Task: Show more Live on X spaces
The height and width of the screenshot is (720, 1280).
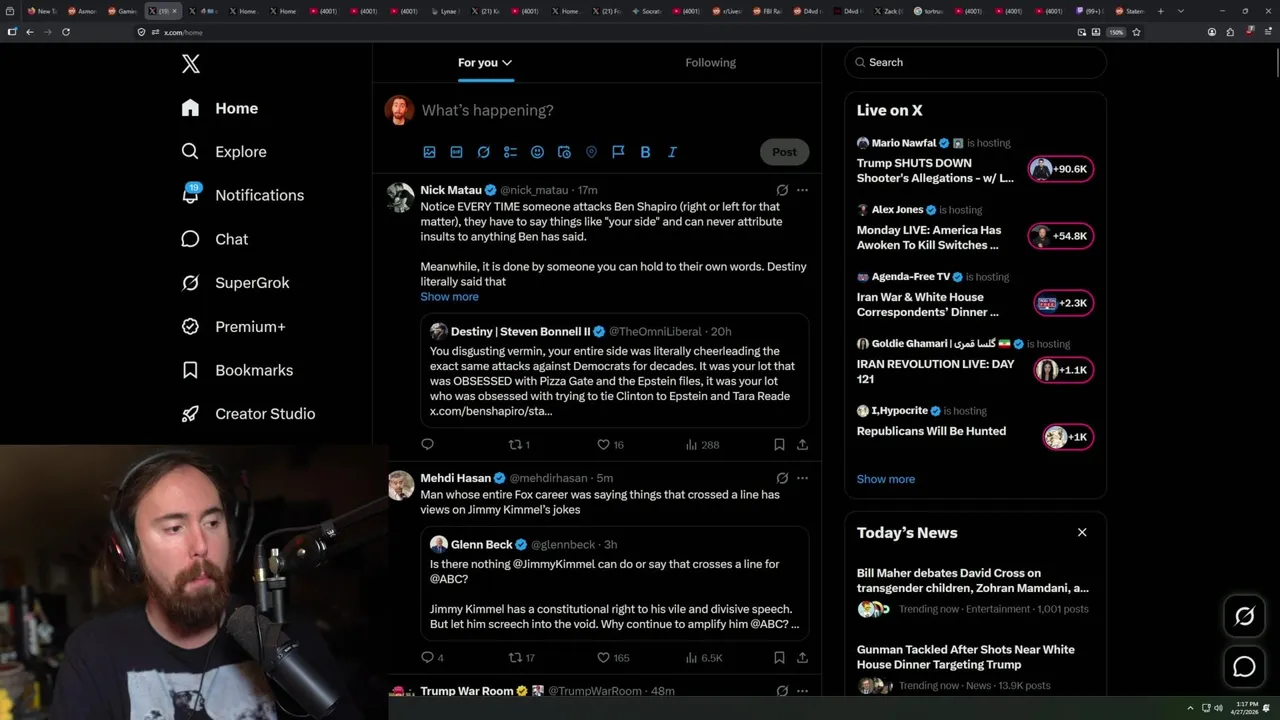Action: (x=885, y=479)
